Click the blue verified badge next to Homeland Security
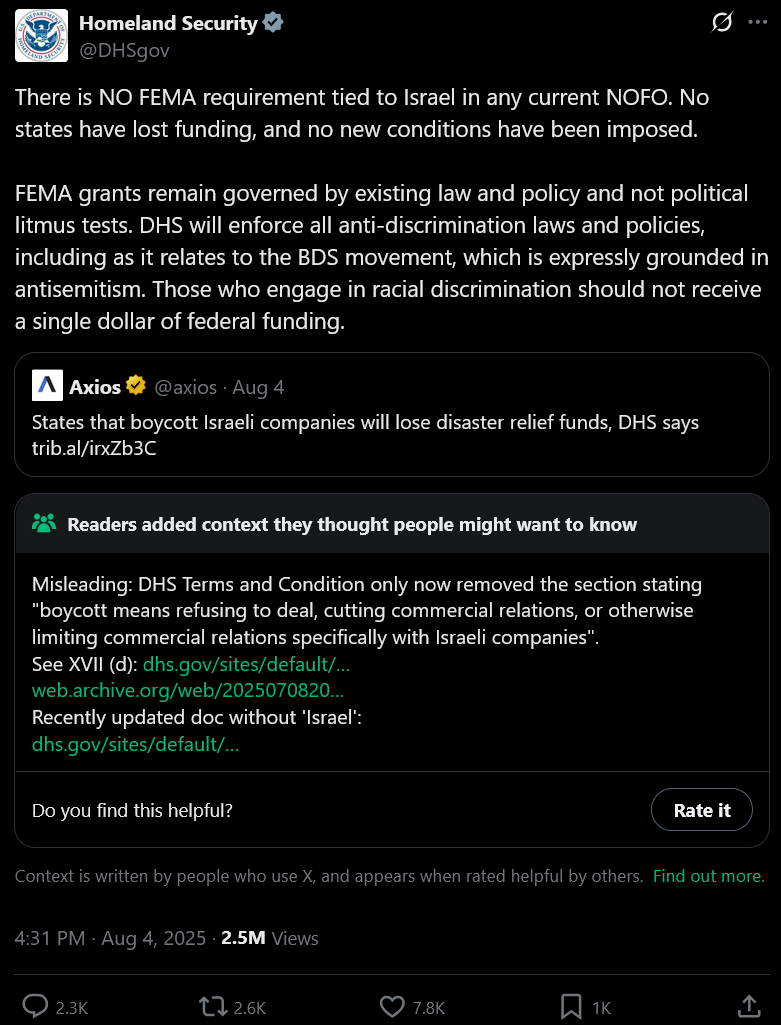Viewport: 781px width, 1025px height. coord(273,23)
